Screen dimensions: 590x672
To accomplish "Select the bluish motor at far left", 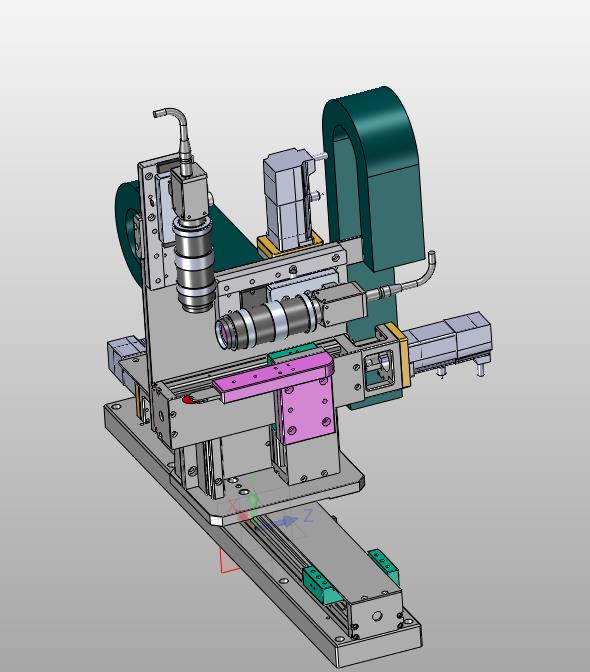I will click(124, 358).
